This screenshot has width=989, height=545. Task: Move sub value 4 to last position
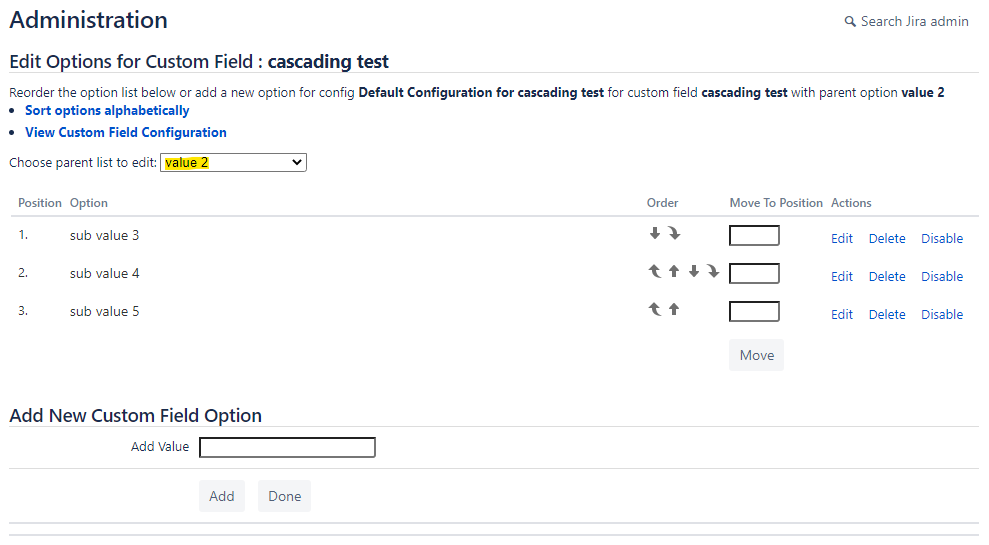coord(713,271)
